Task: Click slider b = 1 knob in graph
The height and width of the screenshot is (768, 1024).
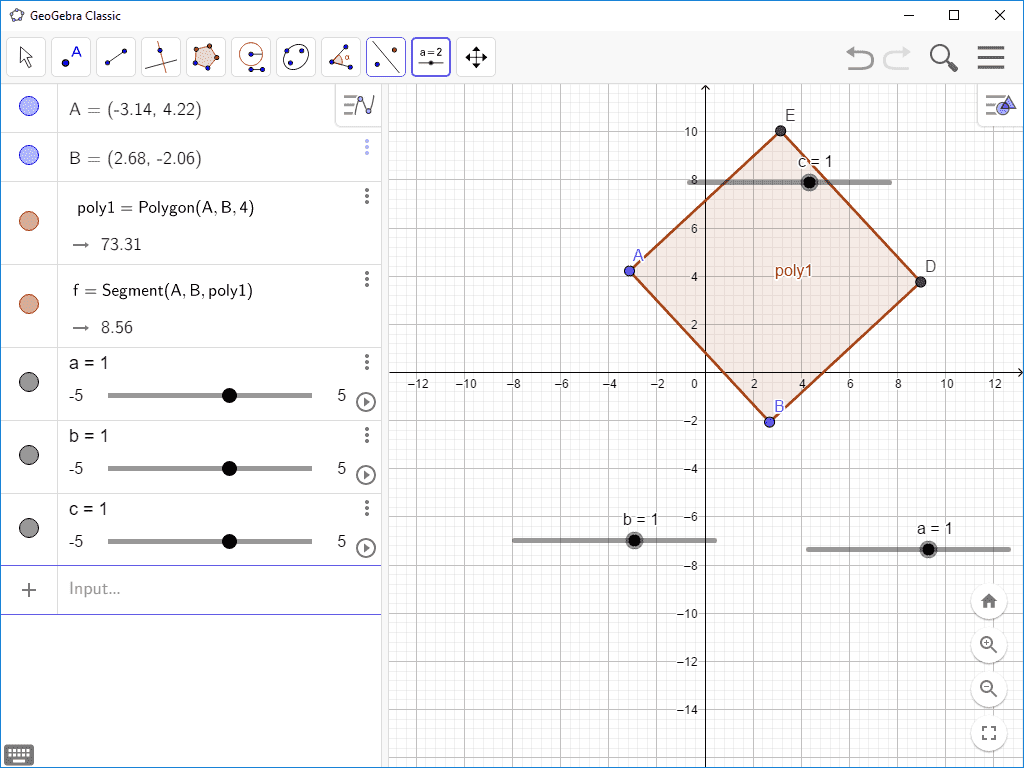Action: 634,540
